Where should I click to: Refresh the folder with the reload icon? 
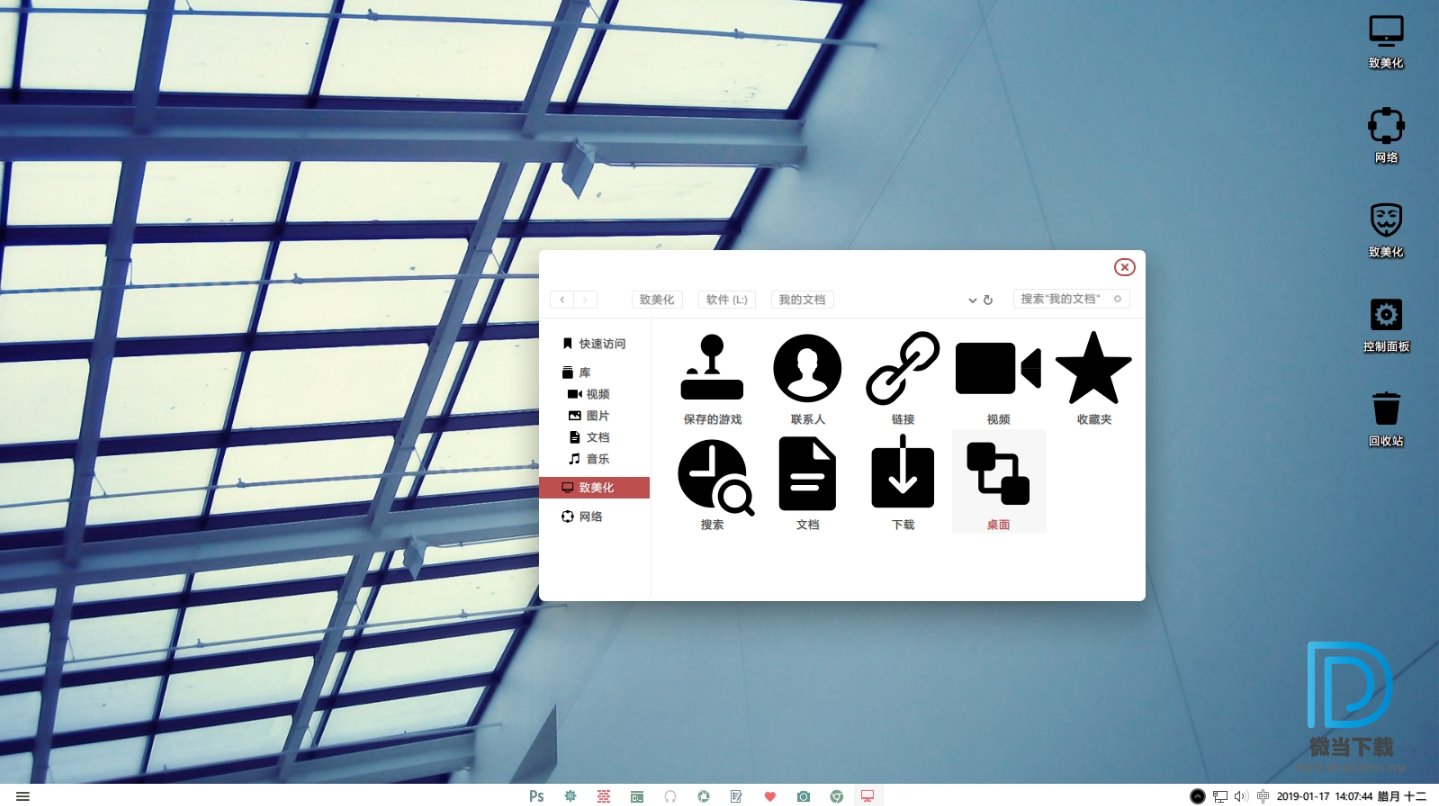988,300
